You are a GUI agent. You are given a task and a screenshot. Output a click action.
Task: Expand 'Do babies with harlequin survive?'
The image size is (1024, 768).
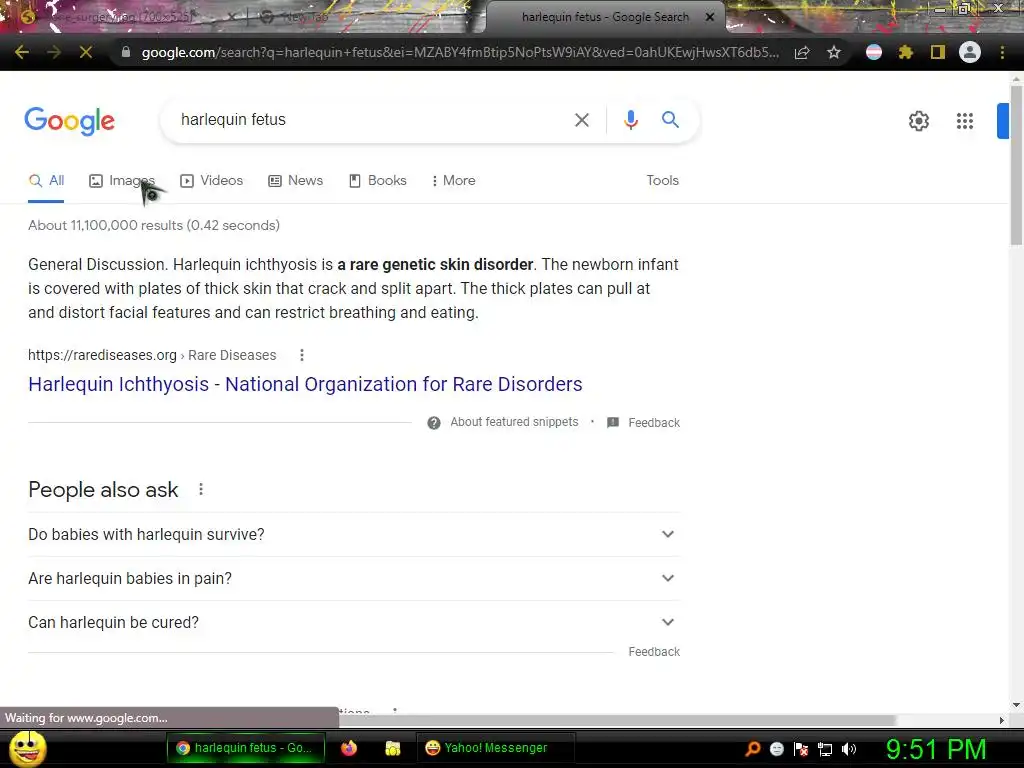click(x=354, y=534)
